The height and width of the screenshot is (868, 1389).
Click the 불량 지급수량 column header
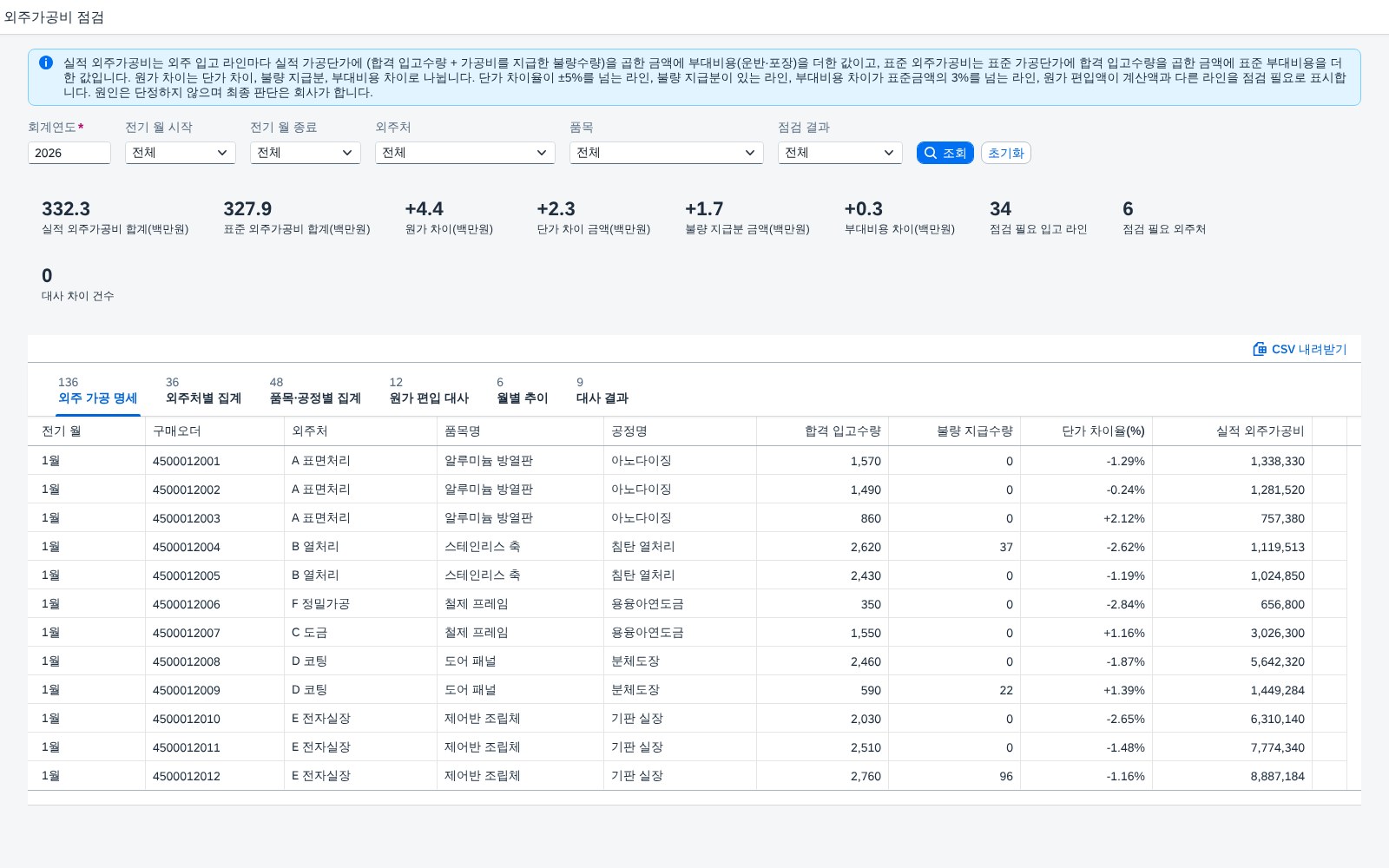click(955, 431)
